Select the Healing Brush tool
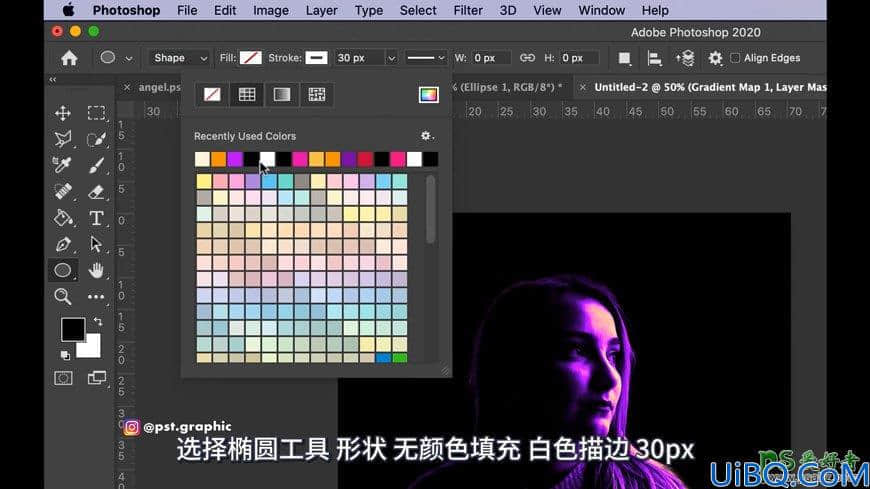The width and height of the screenshot is (870, 489). (63, 191)
